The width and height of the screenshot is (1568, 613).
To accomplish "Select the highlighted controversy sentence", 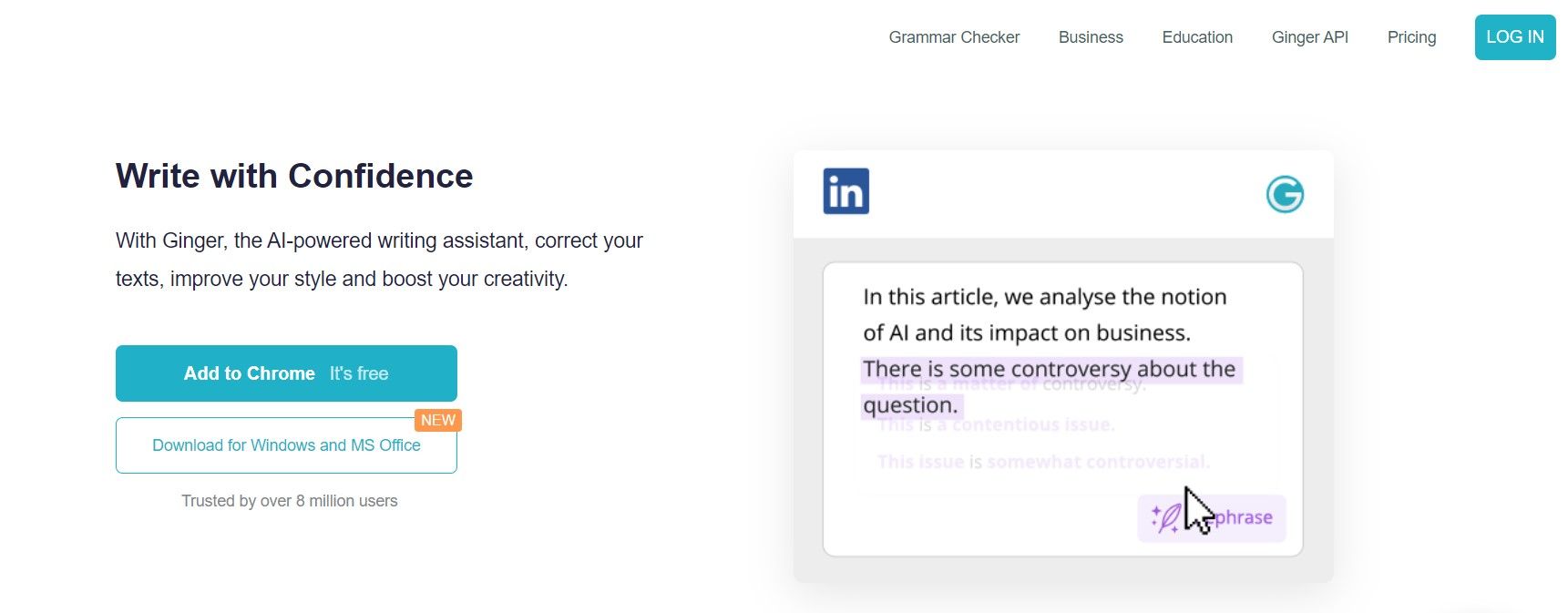I will coord(1050,386).
